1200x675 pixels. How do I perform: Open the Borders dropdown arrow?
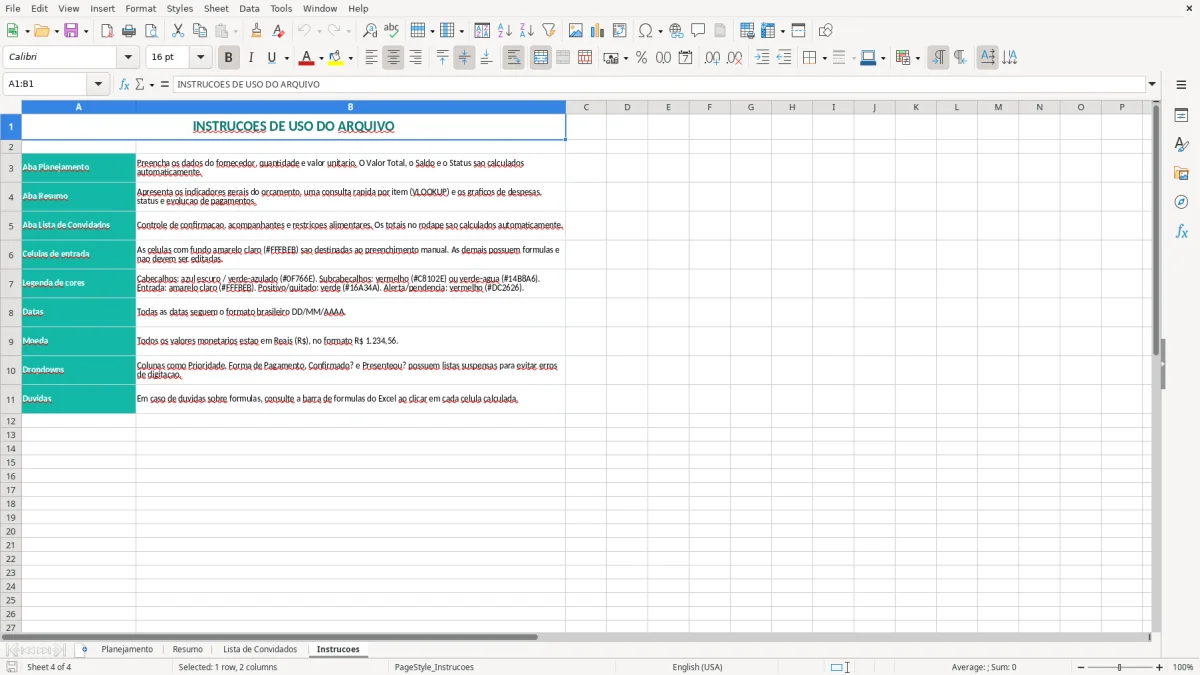click(x=824, y=58)
